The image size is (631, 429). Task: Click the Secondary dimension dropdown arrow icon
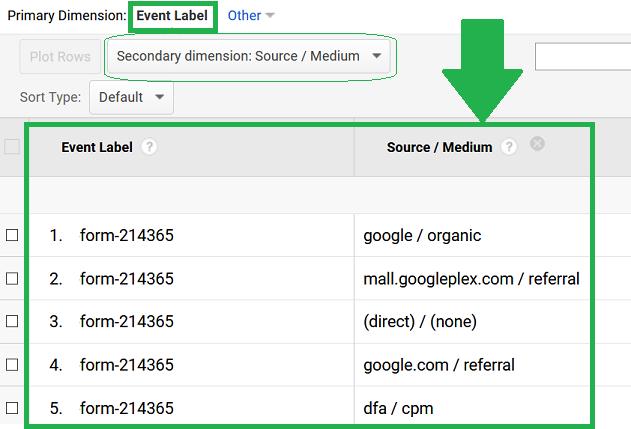point(377,56)
